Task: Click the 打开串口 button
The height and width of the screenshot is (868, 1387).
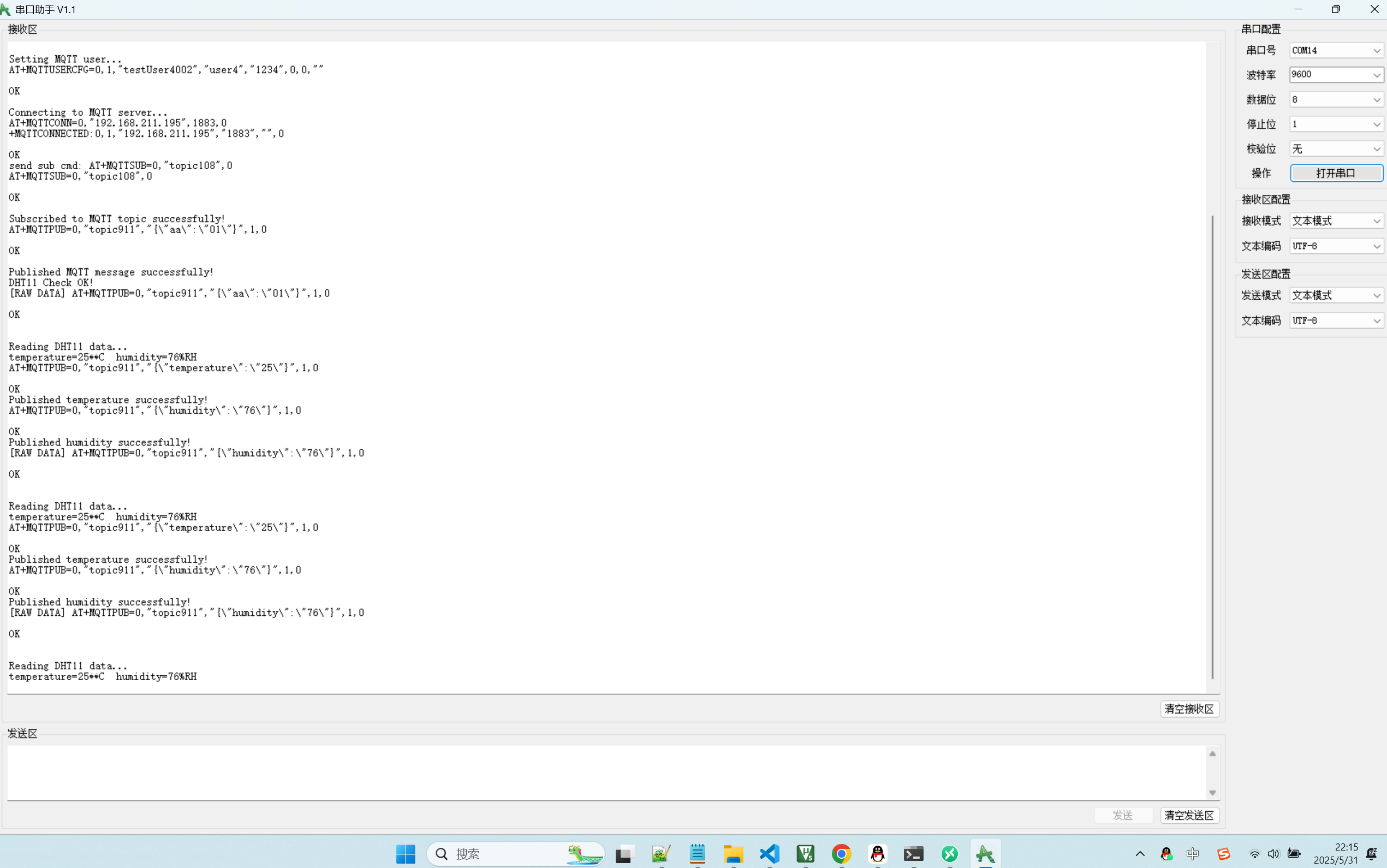Action: (x=1336, y=173)
